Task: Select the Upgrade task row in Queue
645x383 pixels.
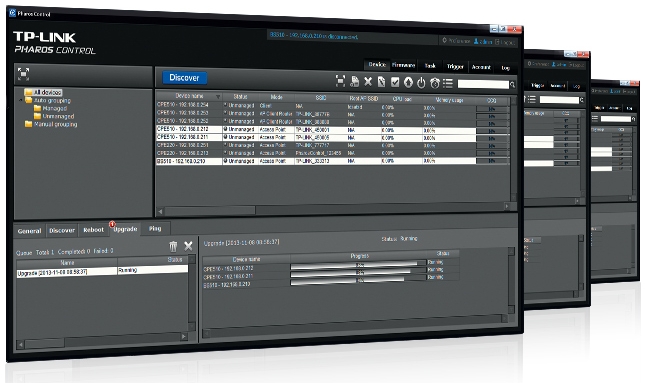Action: (102, 272)
